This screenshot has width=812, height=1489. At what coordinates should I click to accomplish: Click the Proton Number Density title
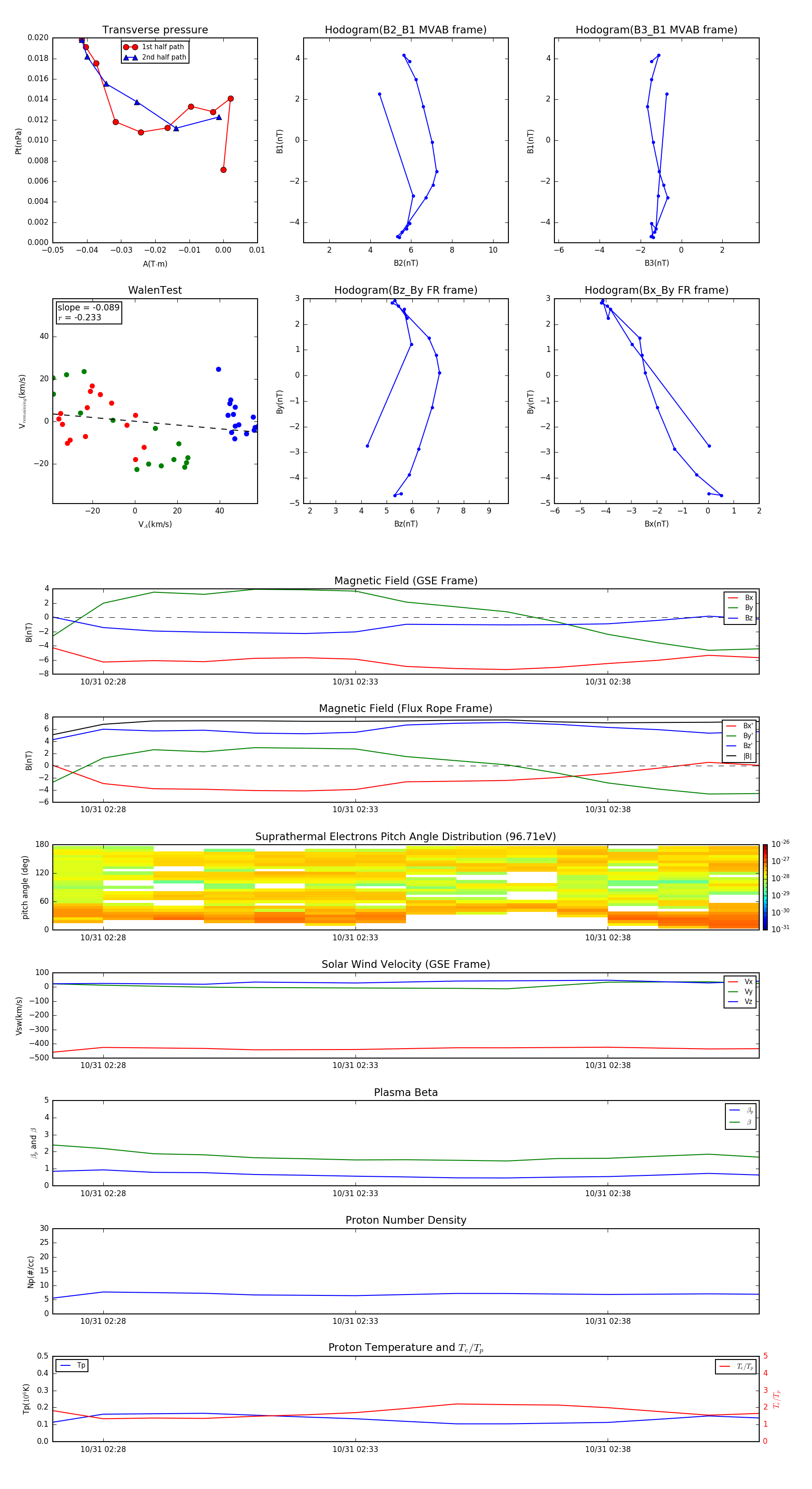tap(406, 1221)
